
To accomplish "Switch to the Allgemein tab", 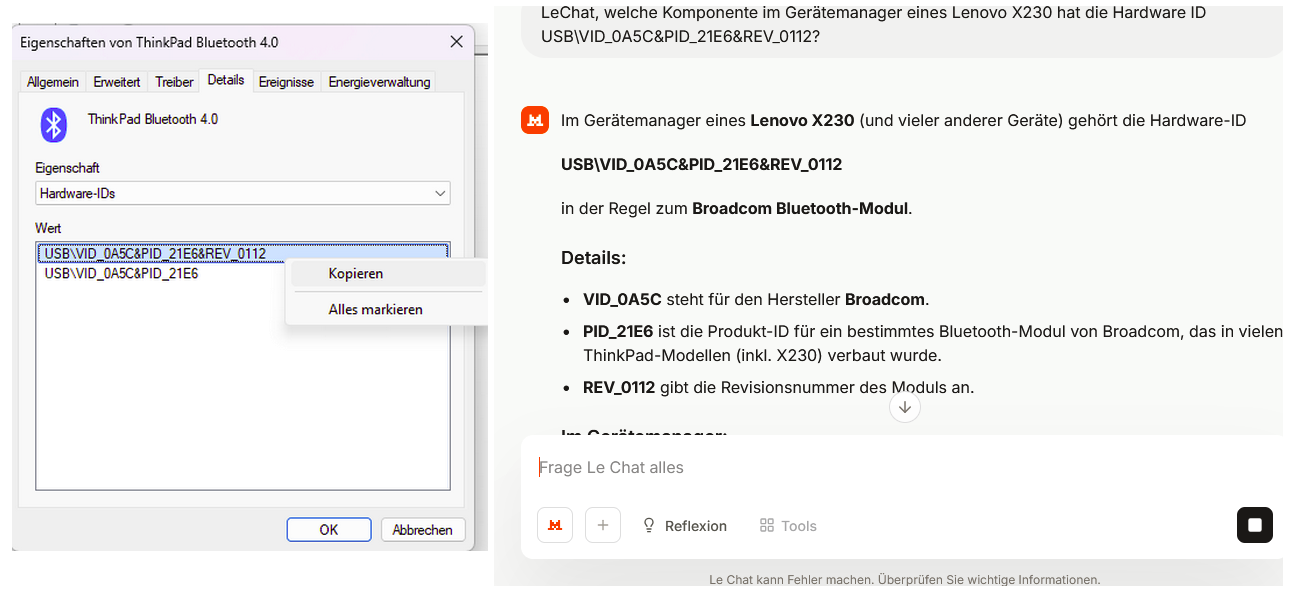I will tap(54, 82).
